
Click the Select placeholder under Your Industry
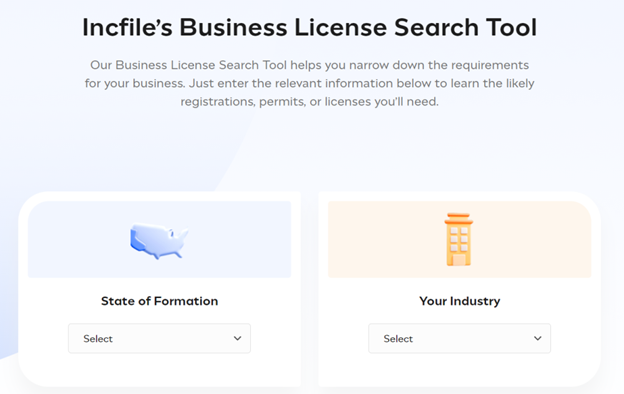point(398,339)
